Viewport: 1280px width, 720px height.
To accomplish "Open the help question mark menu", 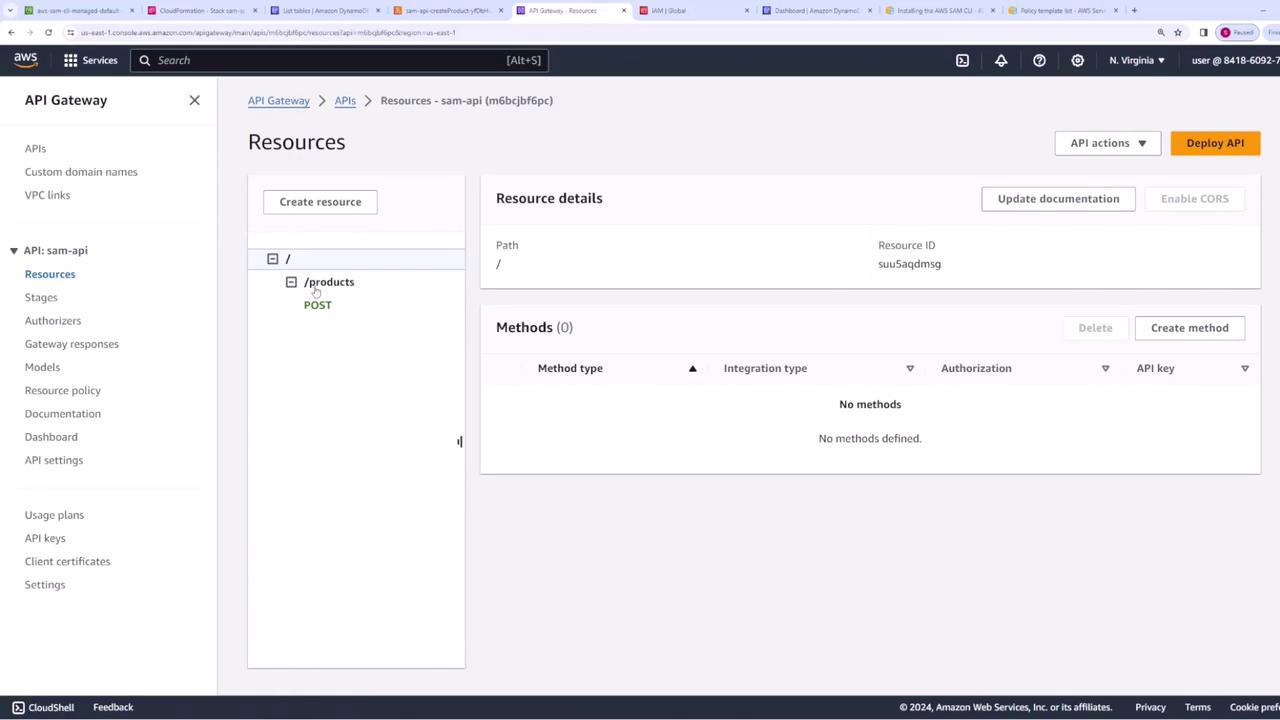I will click(x=1039, y=60).
